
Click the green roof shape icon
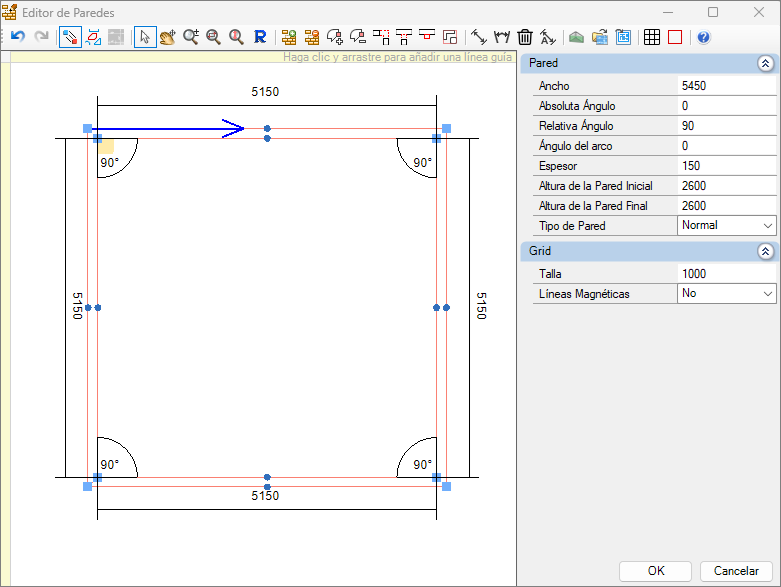point(576,37)
